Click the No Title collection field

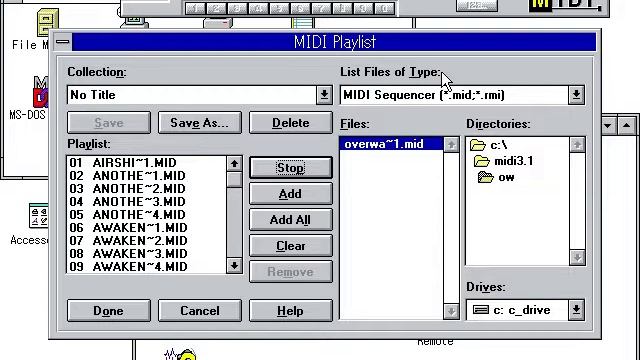[x=191, y=95]
